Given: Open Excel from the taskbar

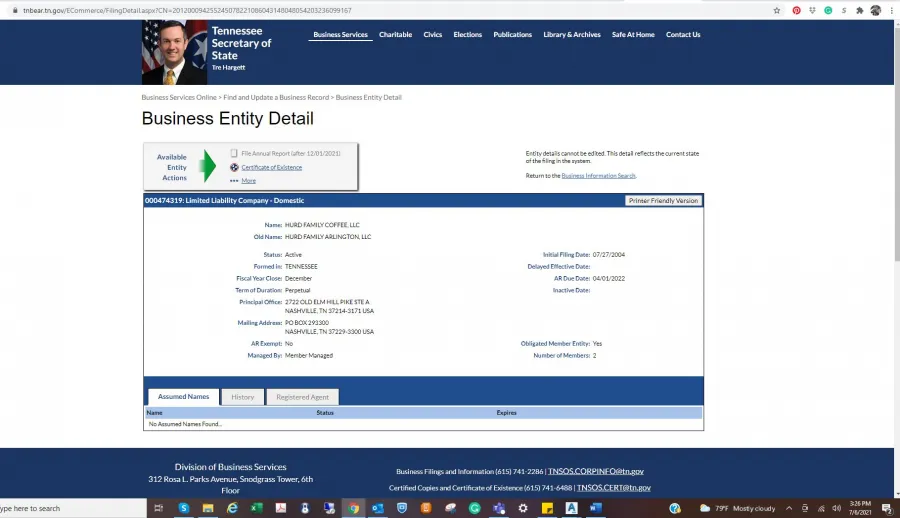Looking at the screenshot, I should (257, 508).
